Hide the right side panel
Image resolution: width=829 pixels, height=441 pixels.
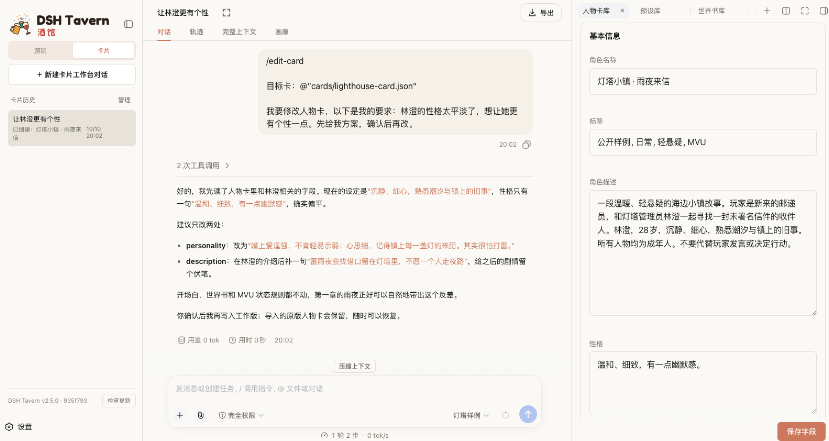click(x=823, y=11)
